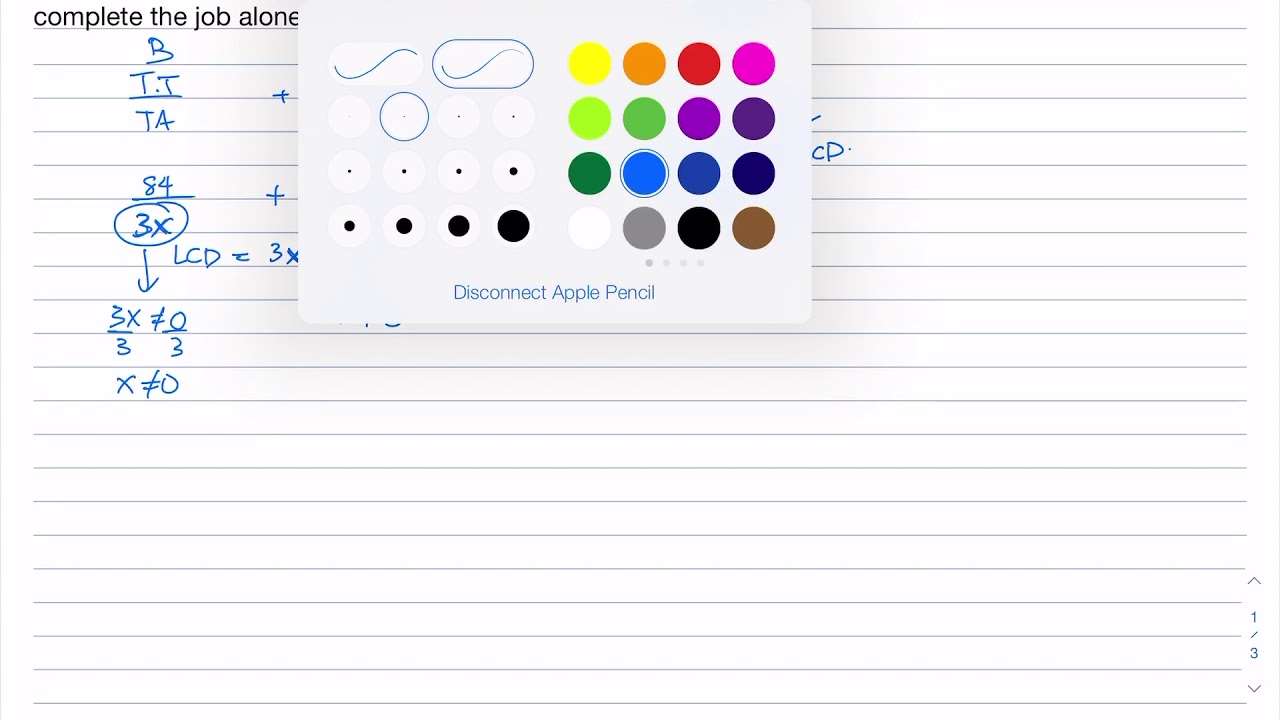Go to second color palette page dot
Viewport: 1280px width, 720px height.
tap(666, 263)
